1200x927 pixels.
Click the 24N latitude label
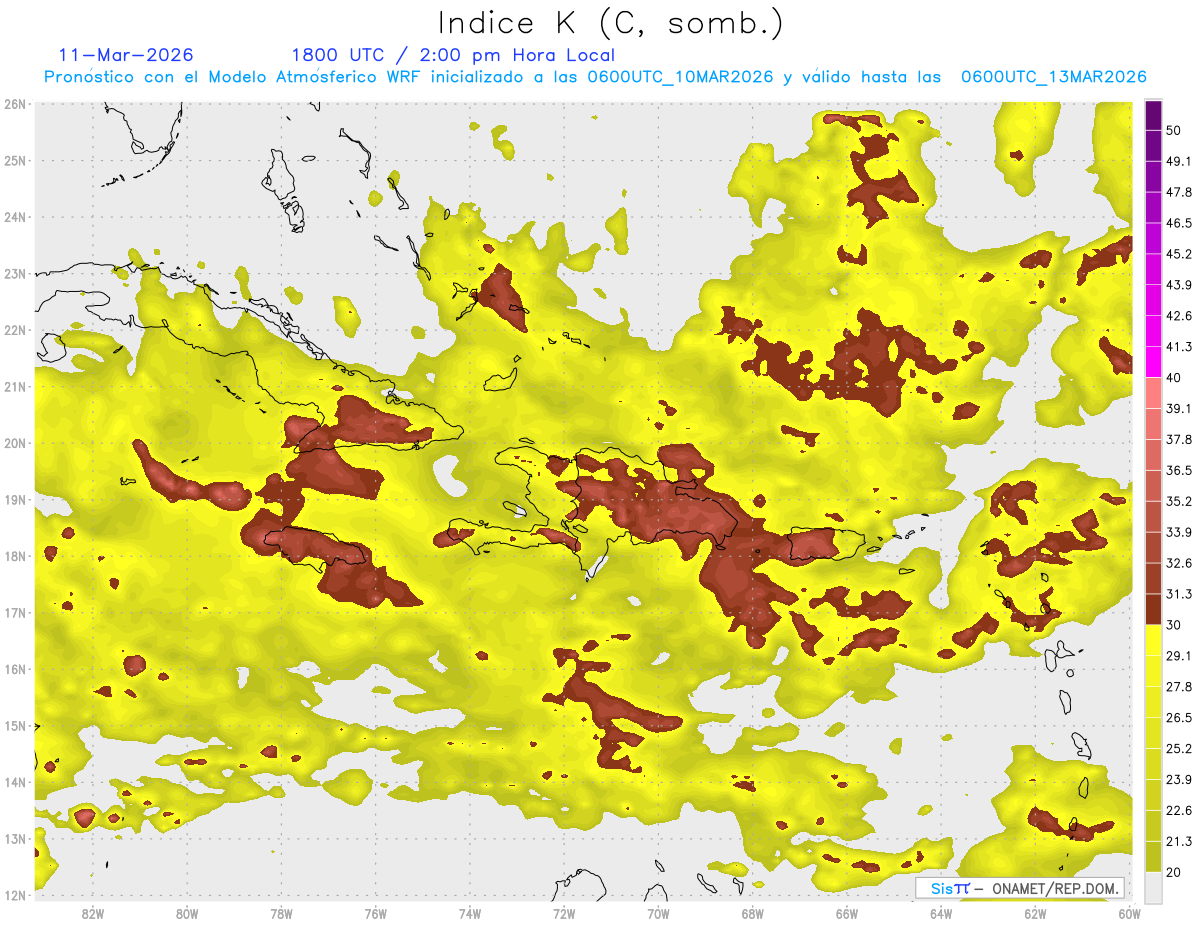coord(15,217)
